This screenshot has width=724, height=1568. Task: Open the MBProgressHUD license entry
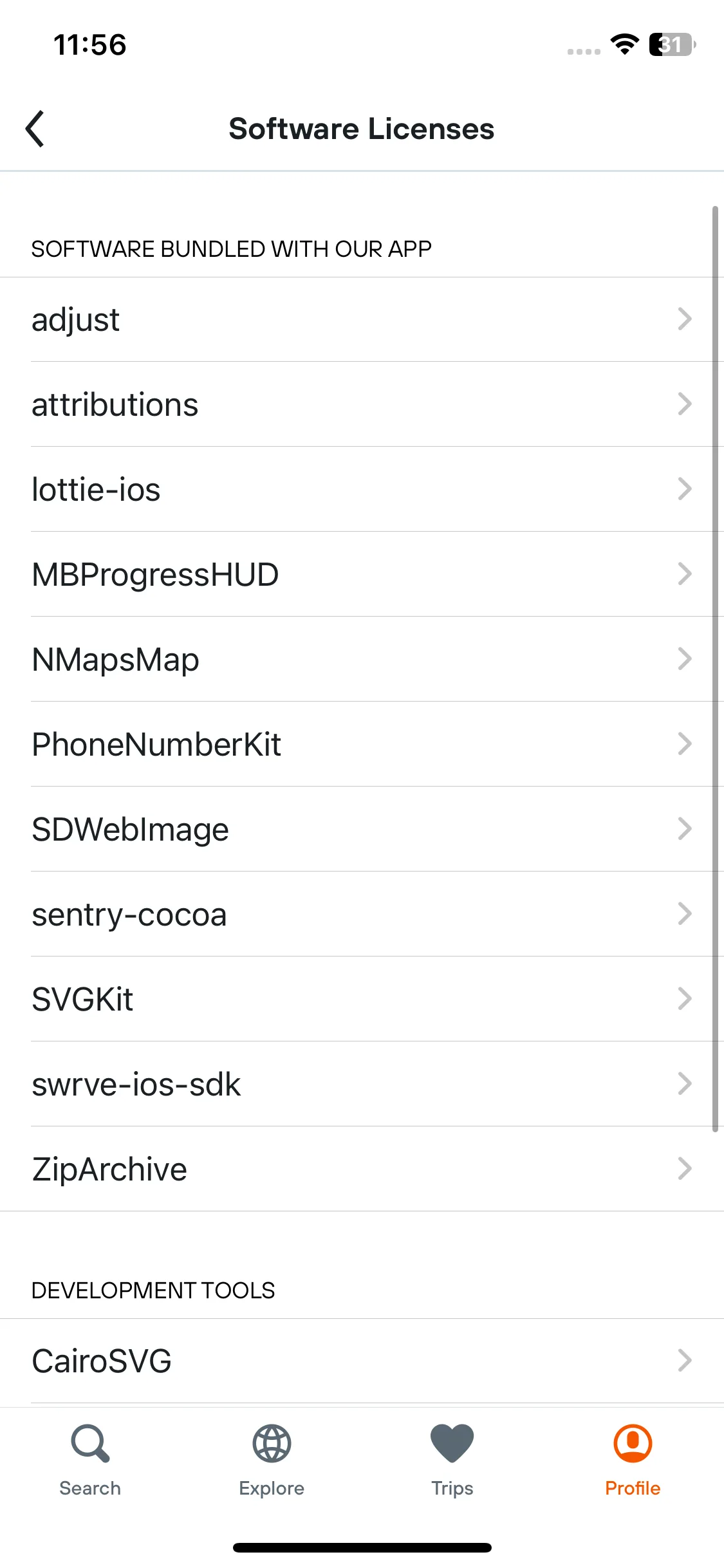[362, 574]
